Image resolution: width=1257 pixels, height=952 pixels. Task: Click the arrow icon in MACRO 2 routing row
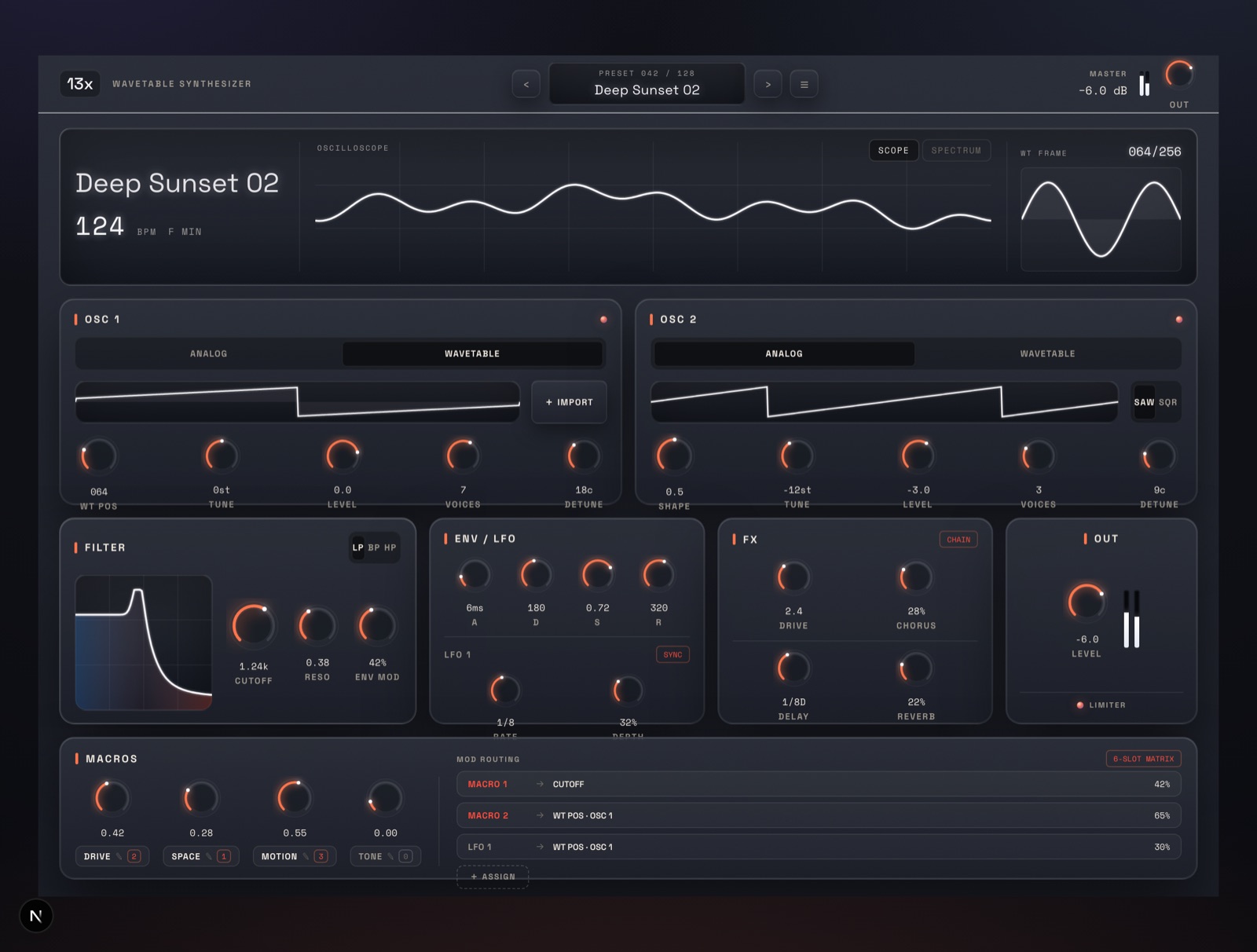[540, 815]
